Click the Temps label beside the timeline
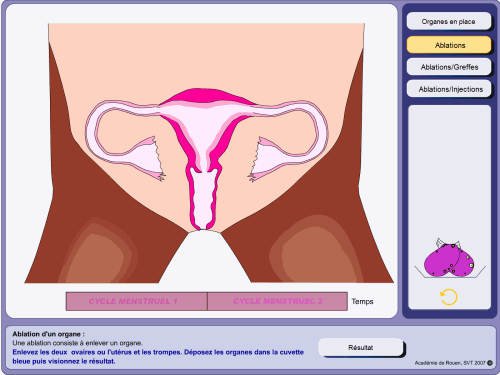500x375 pixels. (362, 302)
